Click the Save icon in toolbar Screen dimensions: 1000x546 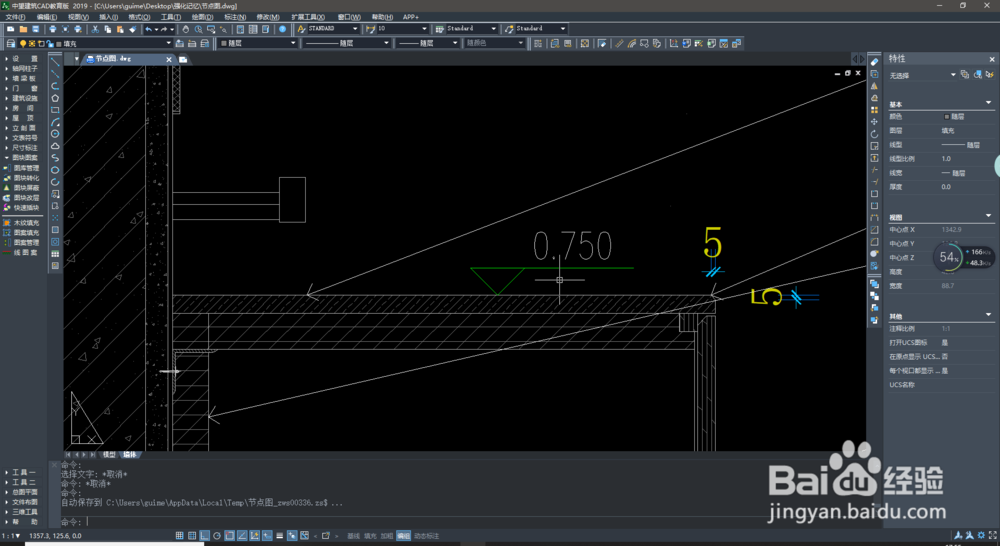coord(36,29)
